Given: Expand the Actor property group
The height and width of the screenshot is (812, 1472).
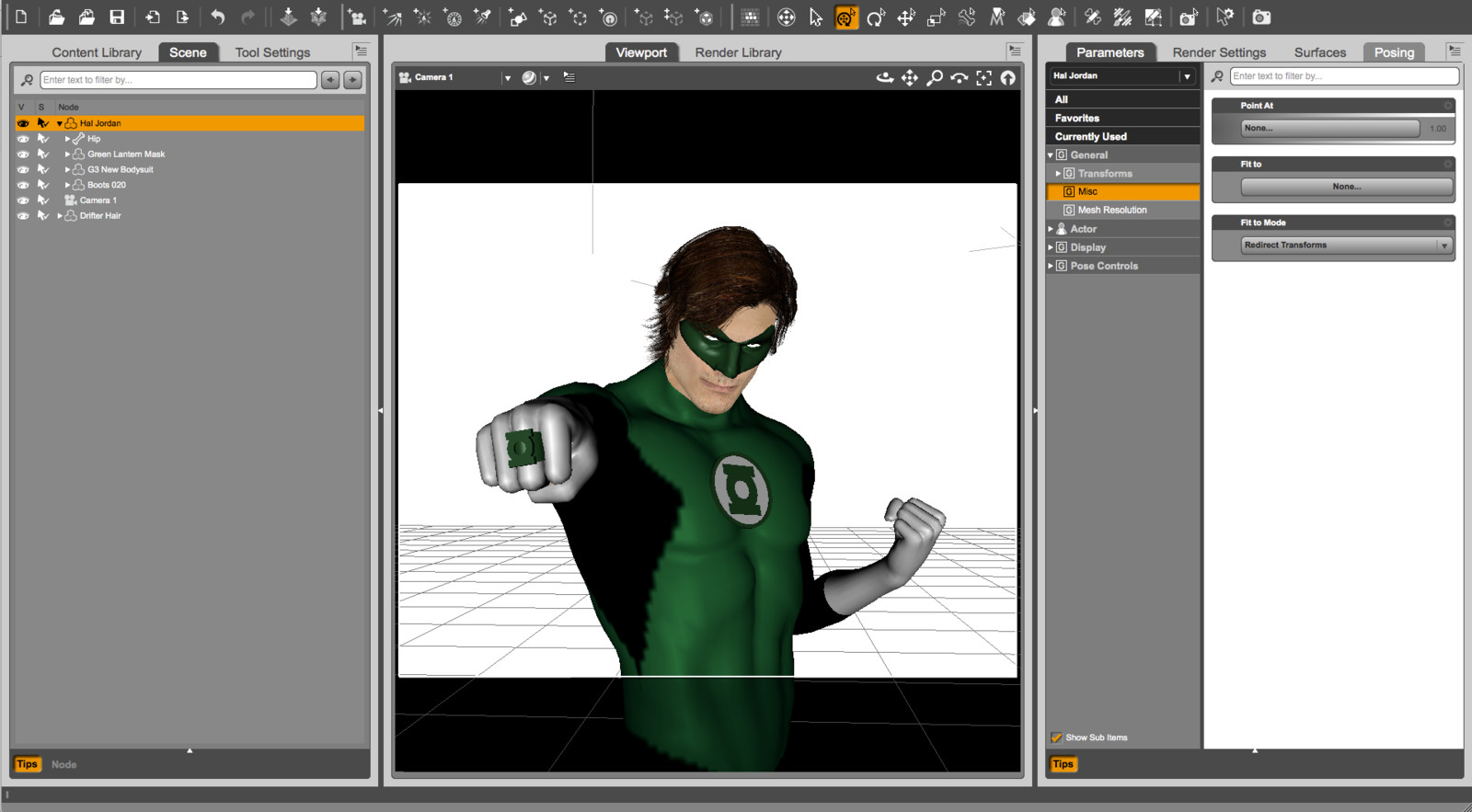Looking at the screenshot, I should [1051, 229].
